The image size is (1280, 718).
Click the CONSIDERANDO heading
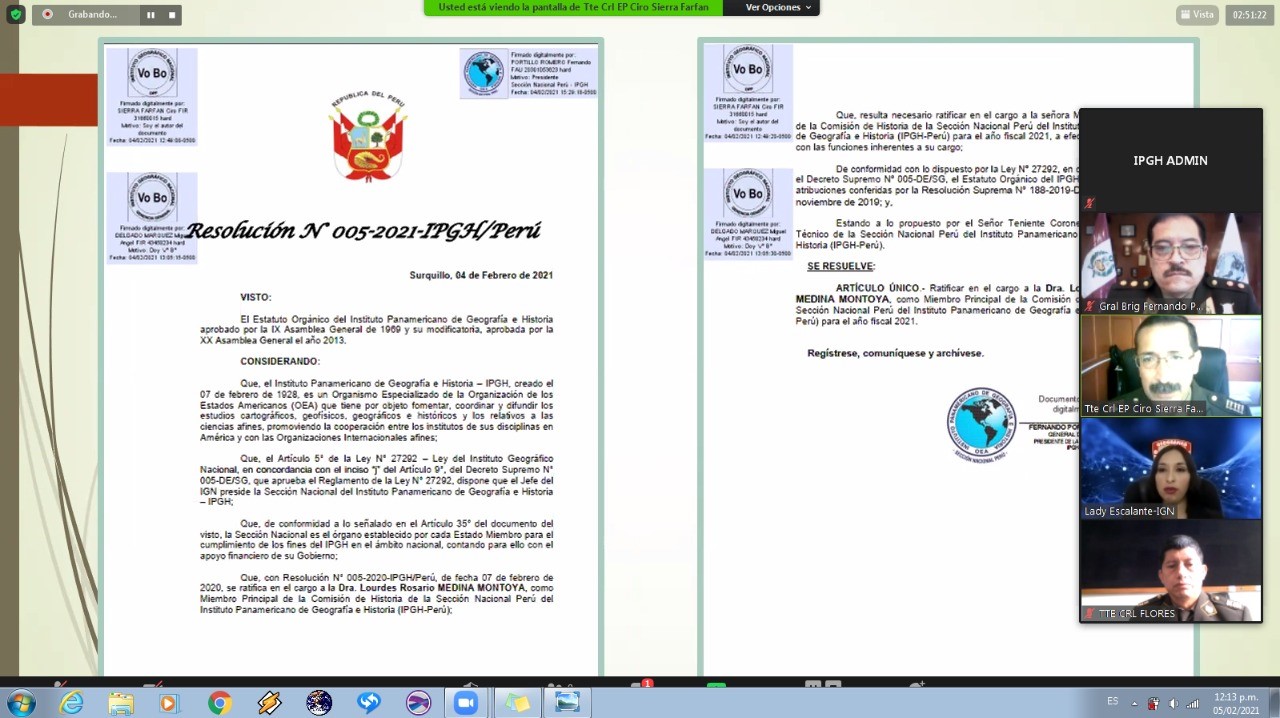click(280, 361)
